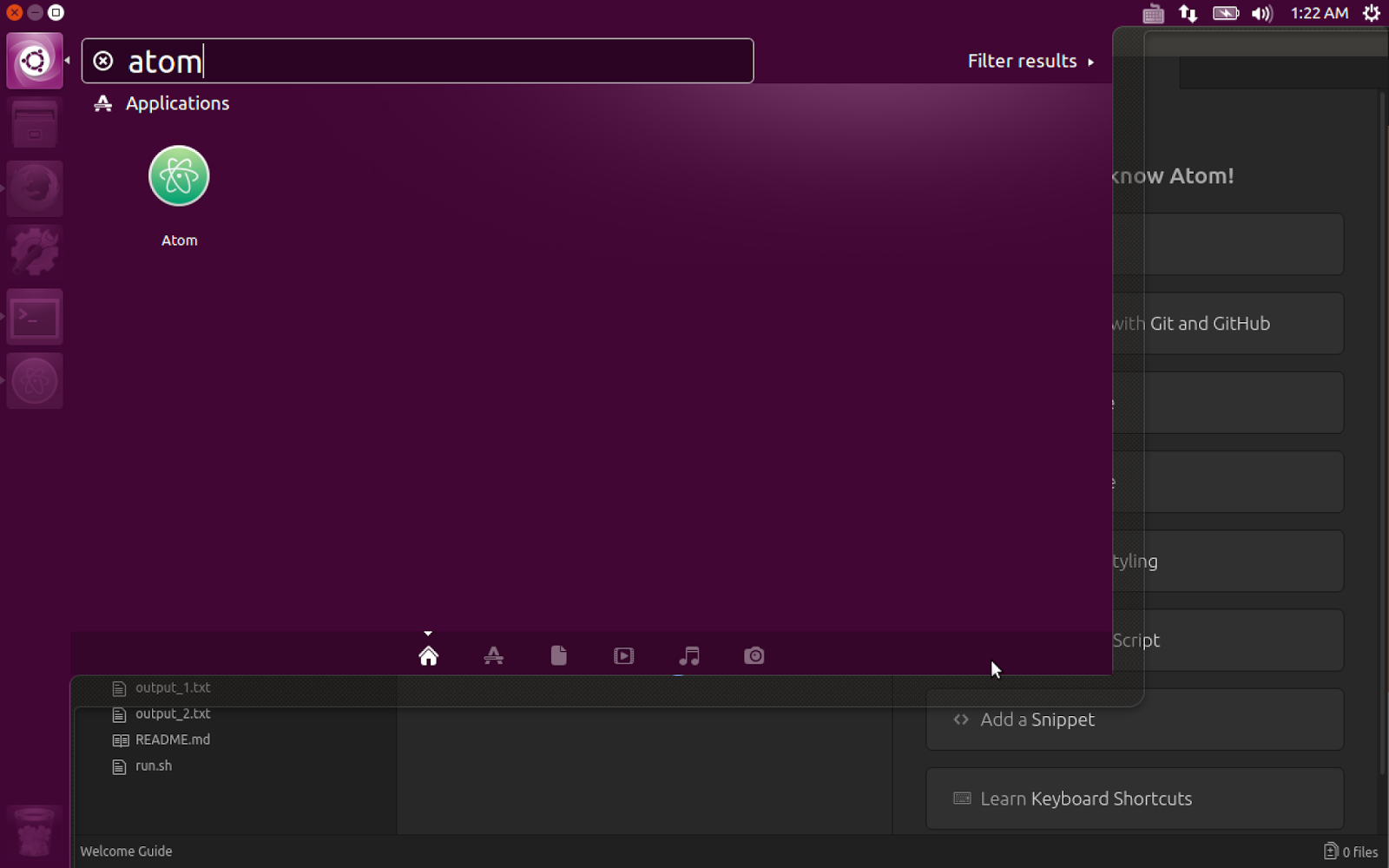Open the system gear session menu
The image size is (1389, 868).
(x=1372, y=13)
